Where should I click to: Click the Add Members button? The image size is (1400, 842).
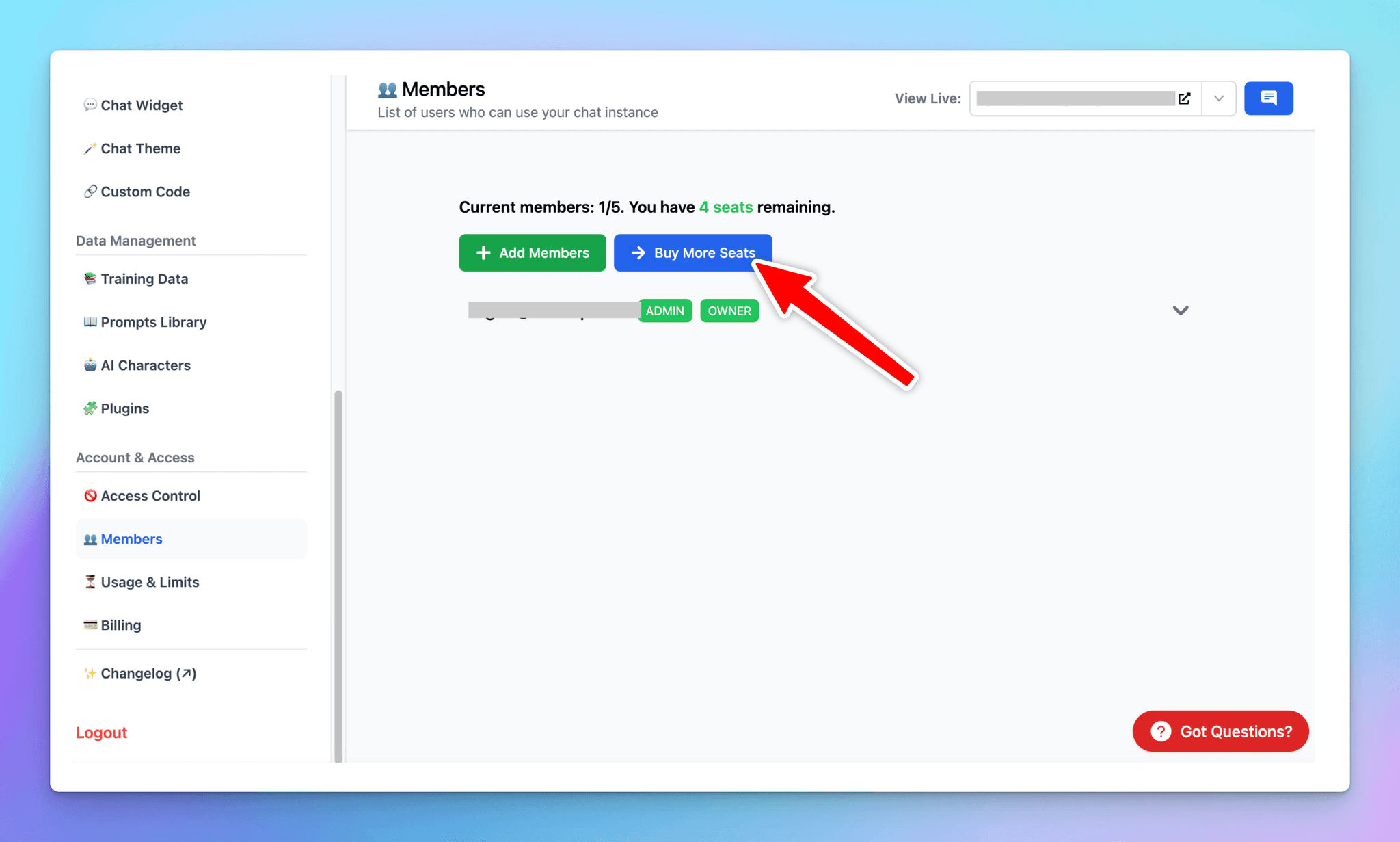coord(532,252)
